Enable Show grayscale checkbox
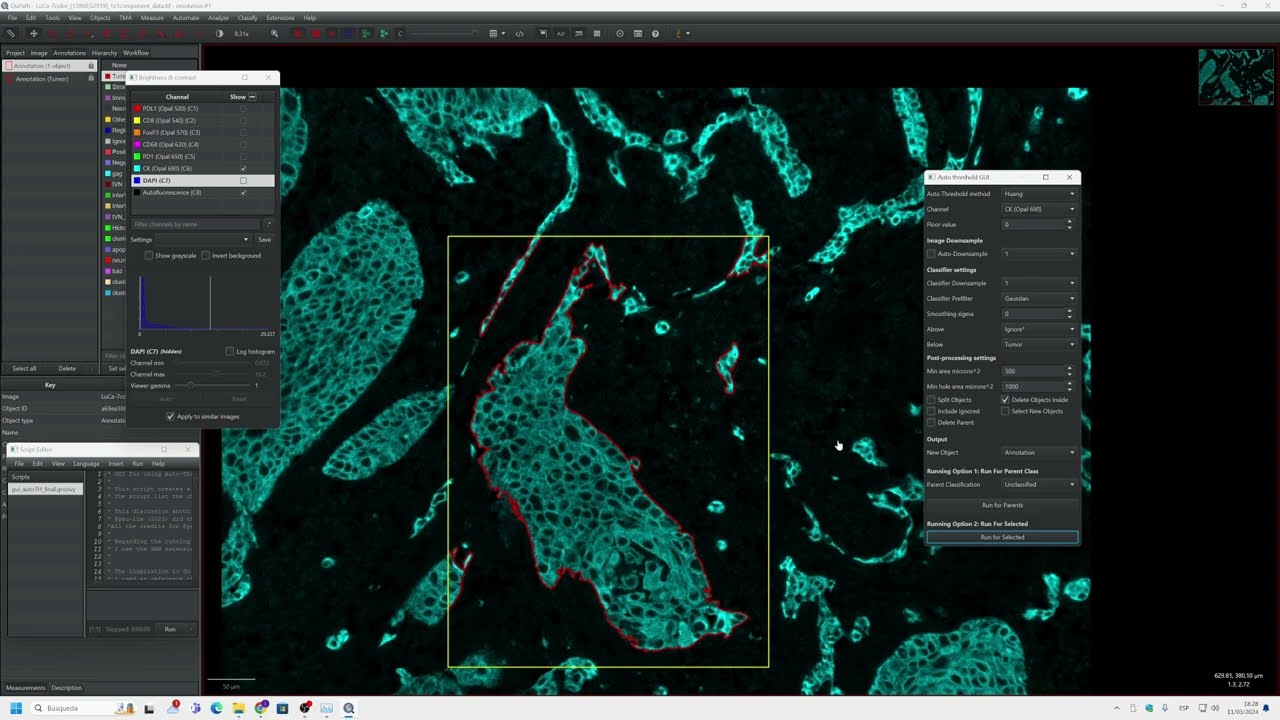 (149, 255)
